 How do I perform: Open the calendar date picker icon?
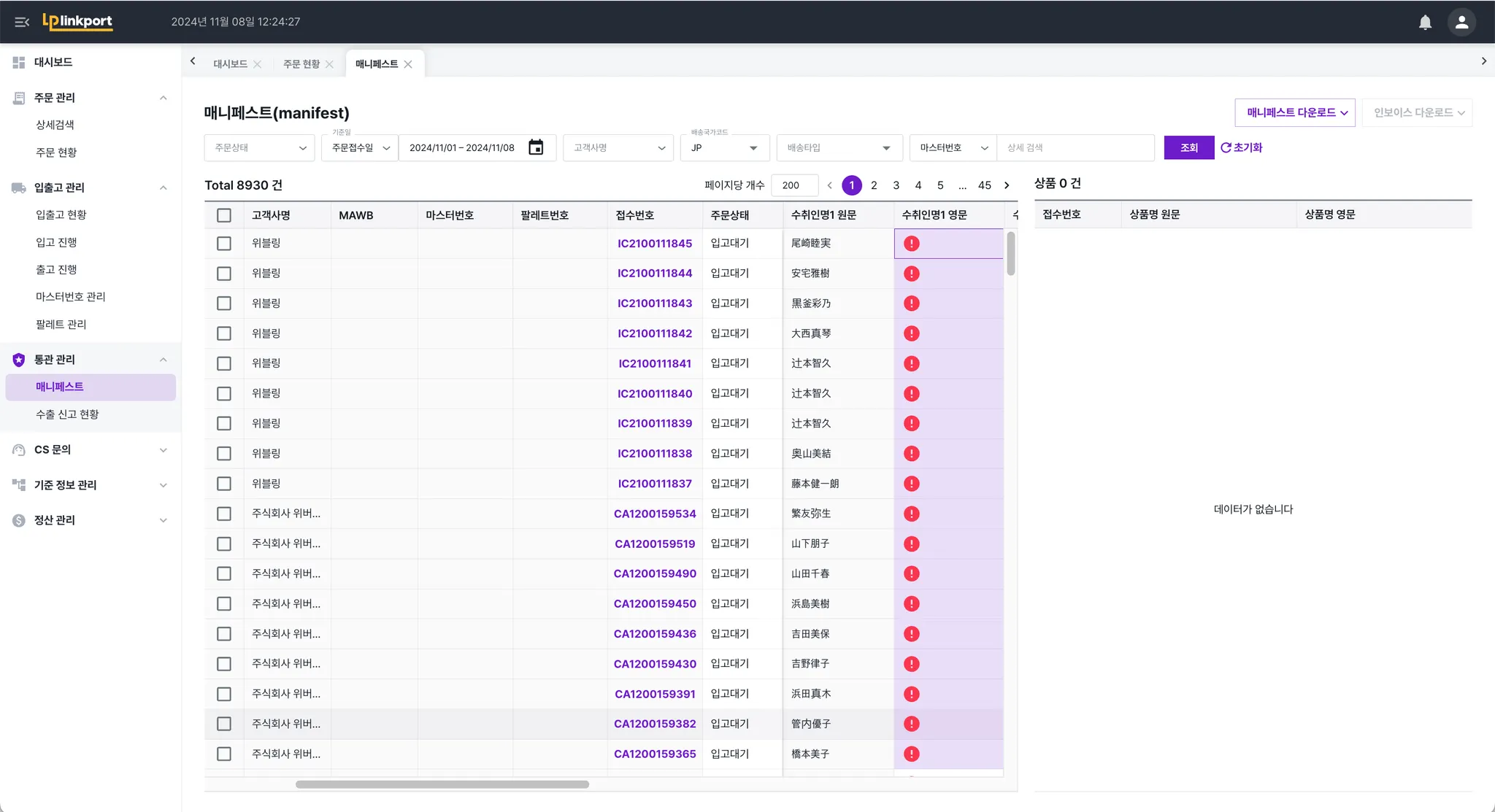coord(536,147)
